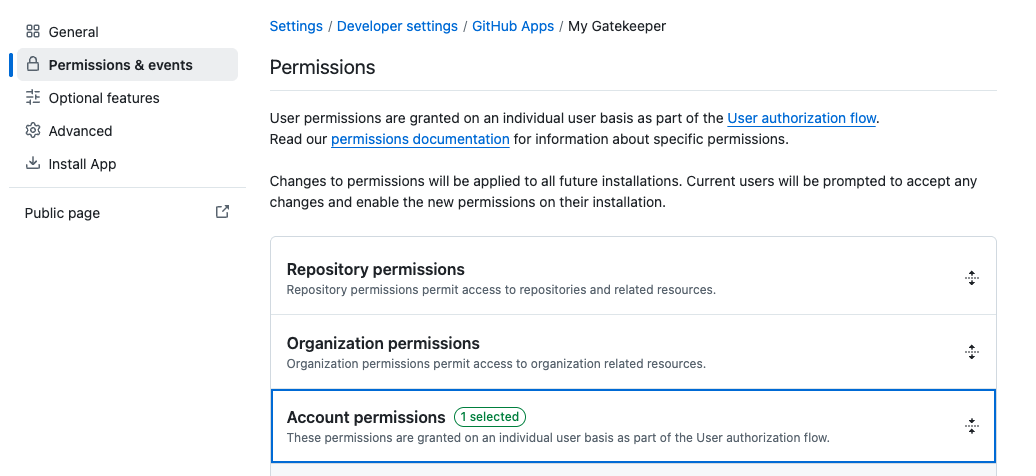Viewport: 1036px width, 476px height.
Task: Click the unfold icon on Repository permissions row
Action: (970, 279)
